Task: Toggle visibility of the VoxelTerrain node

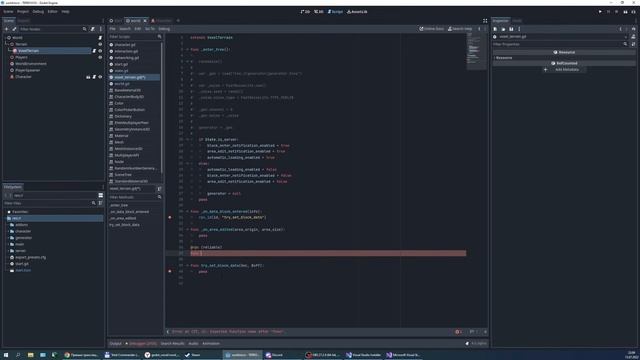Action: (x=100, y=51)
